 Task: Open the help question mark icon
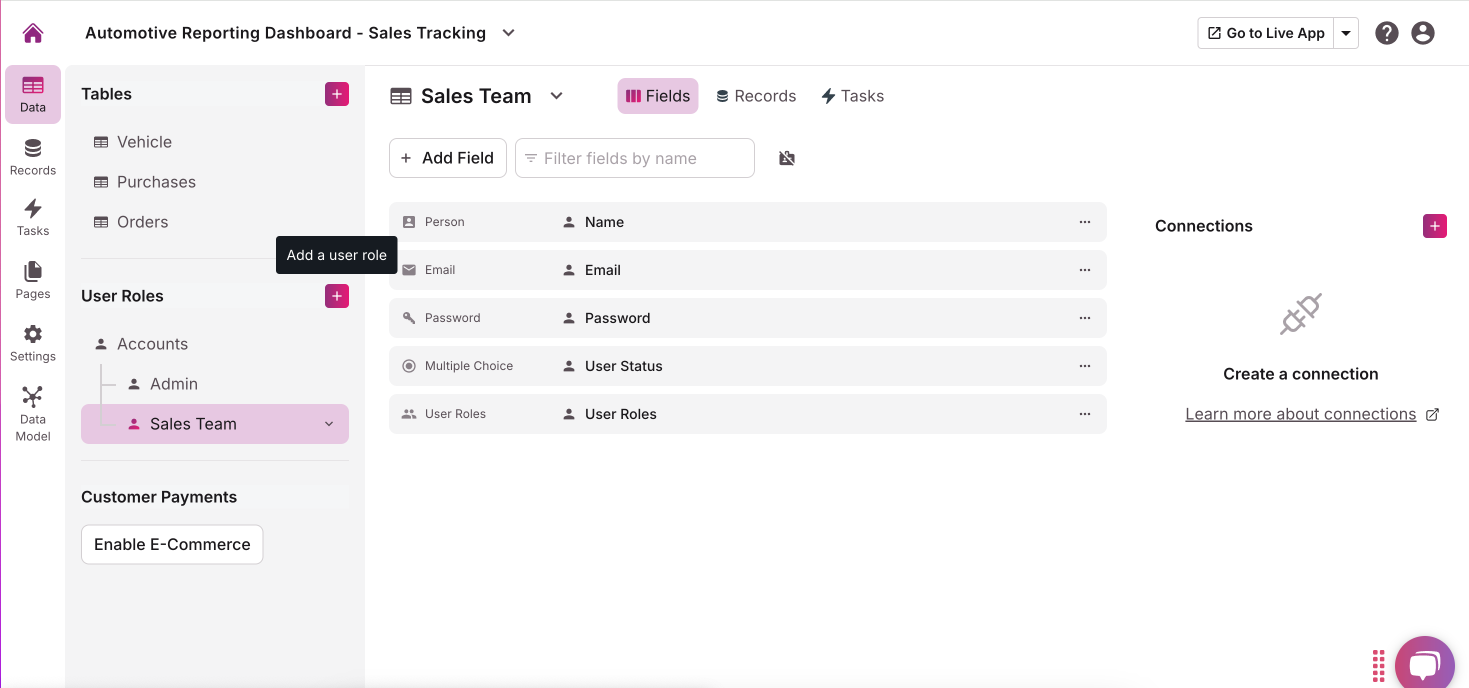pos(1386,33)
